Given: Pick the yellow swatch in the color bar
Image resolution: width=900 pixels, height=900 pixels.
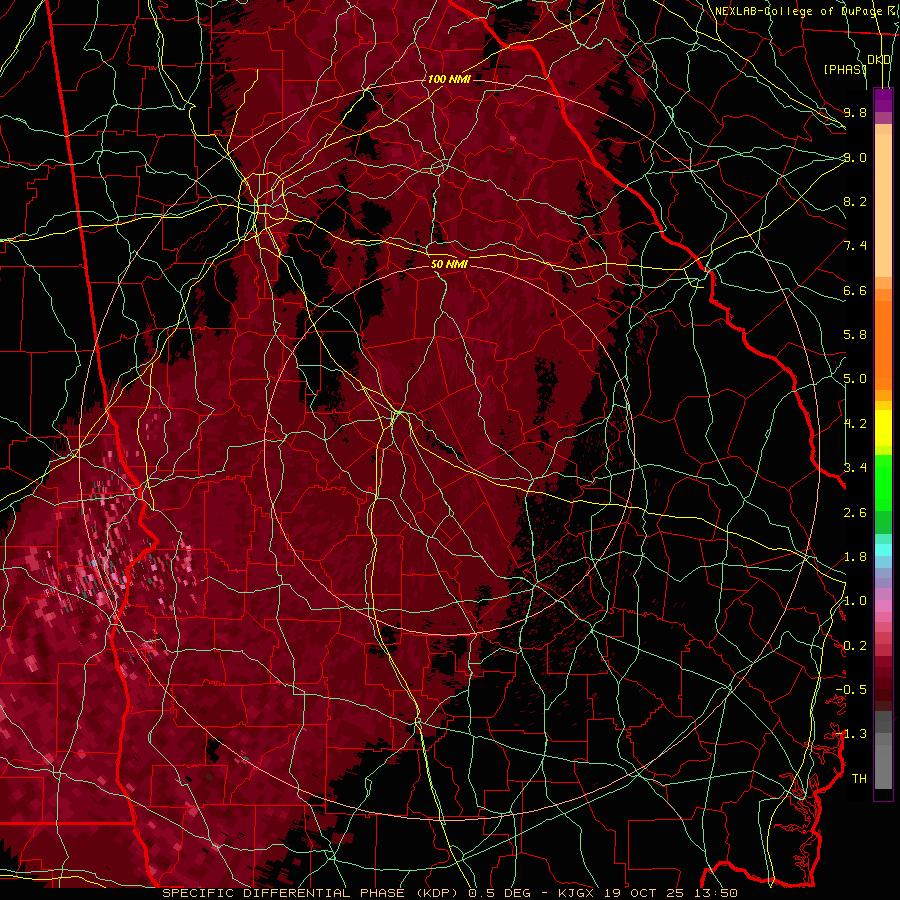Looking at the screenshot, I should [x=883, y=428].
